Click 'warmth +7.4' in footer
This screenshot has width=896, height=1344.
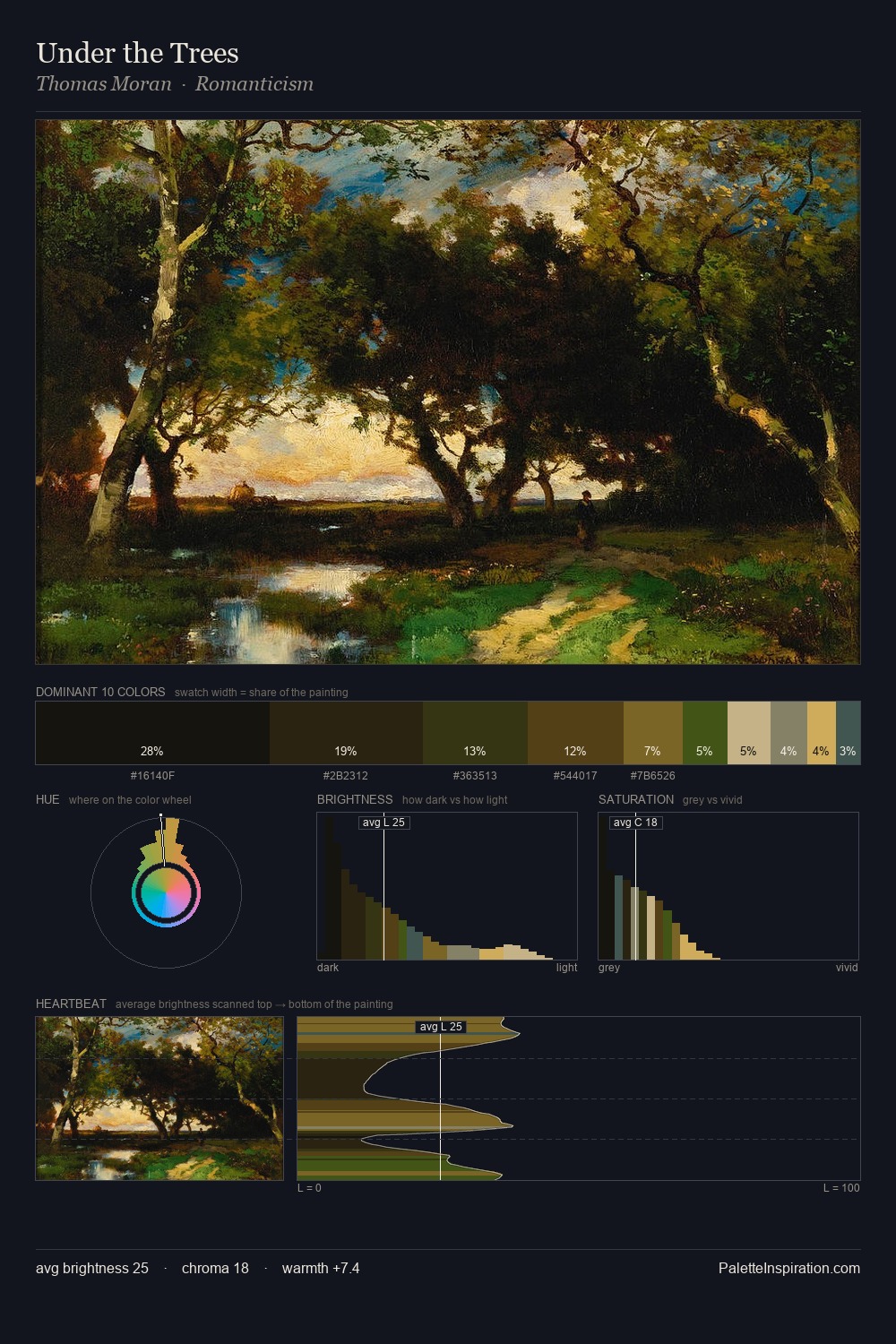tap(321, 1268)
